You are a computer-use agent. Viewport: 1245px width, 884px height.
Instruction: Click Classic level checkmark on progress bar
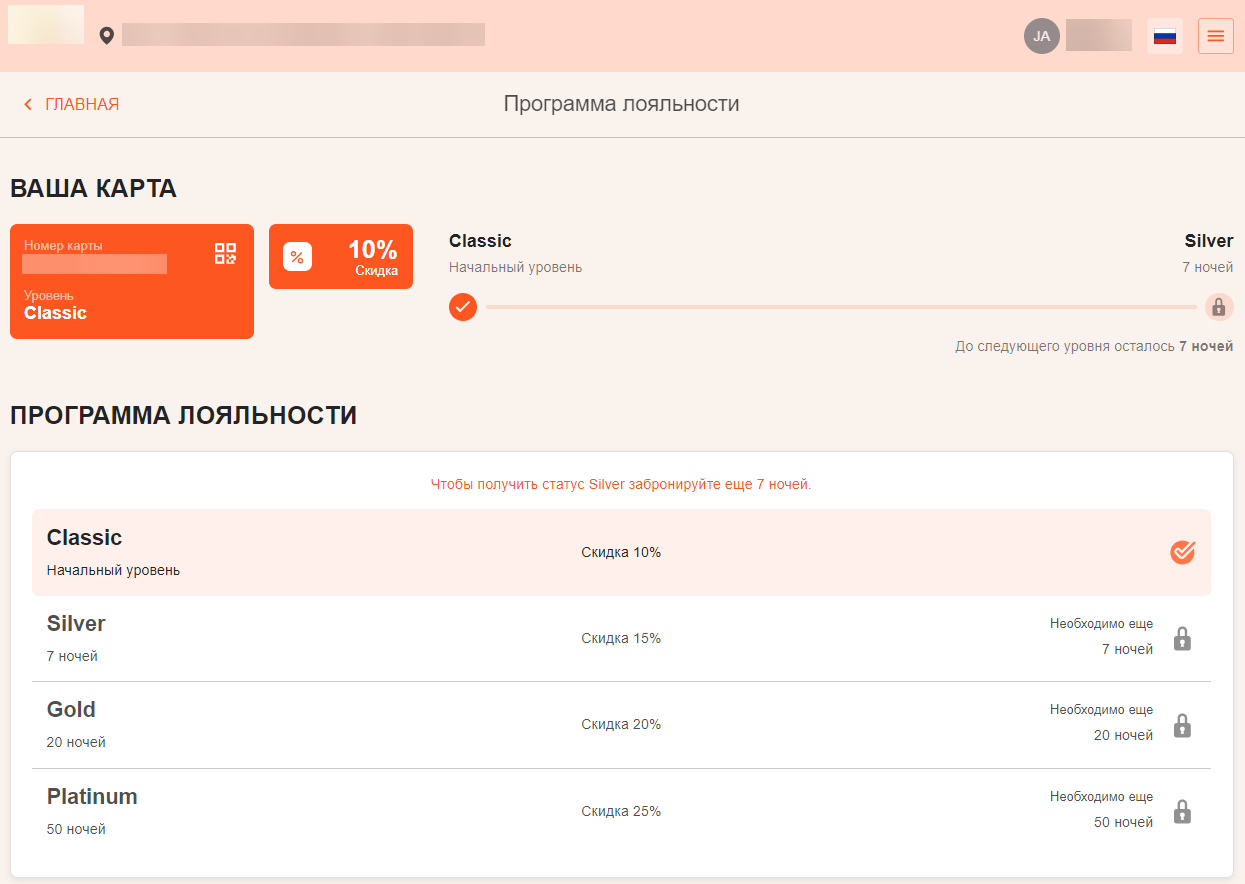pos(463,307)
